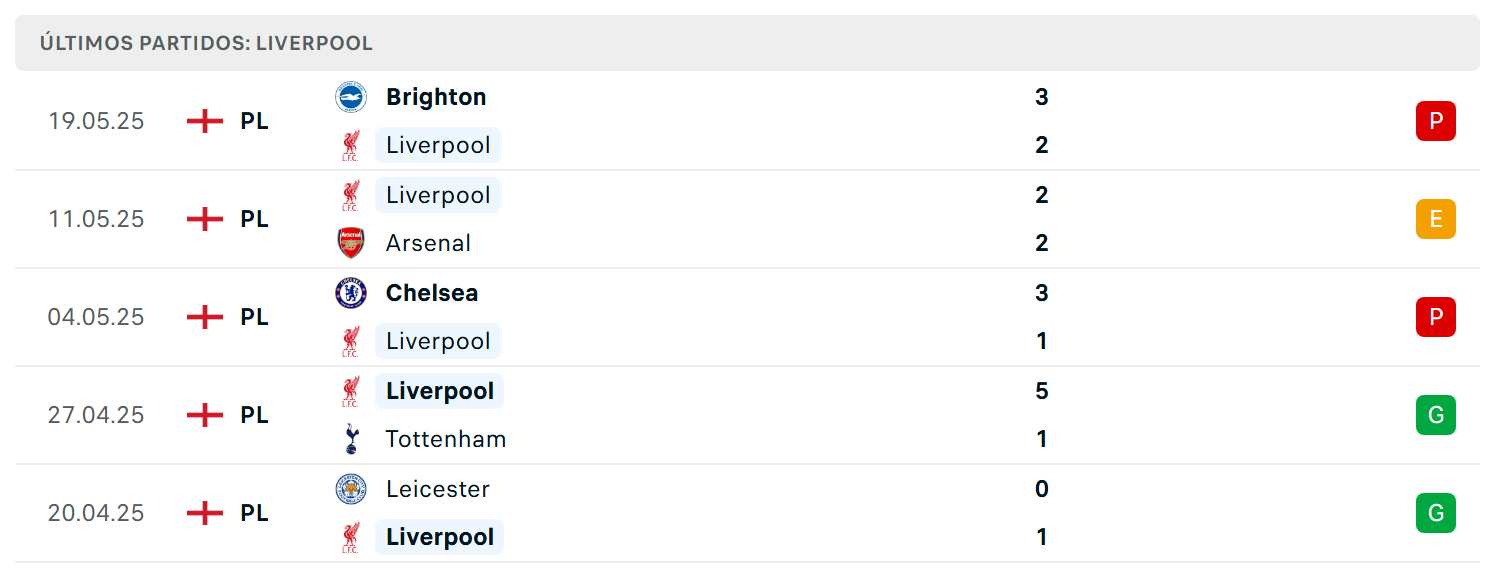
Task: Click the Chelsea club crest icon
Action: point(350,293)
